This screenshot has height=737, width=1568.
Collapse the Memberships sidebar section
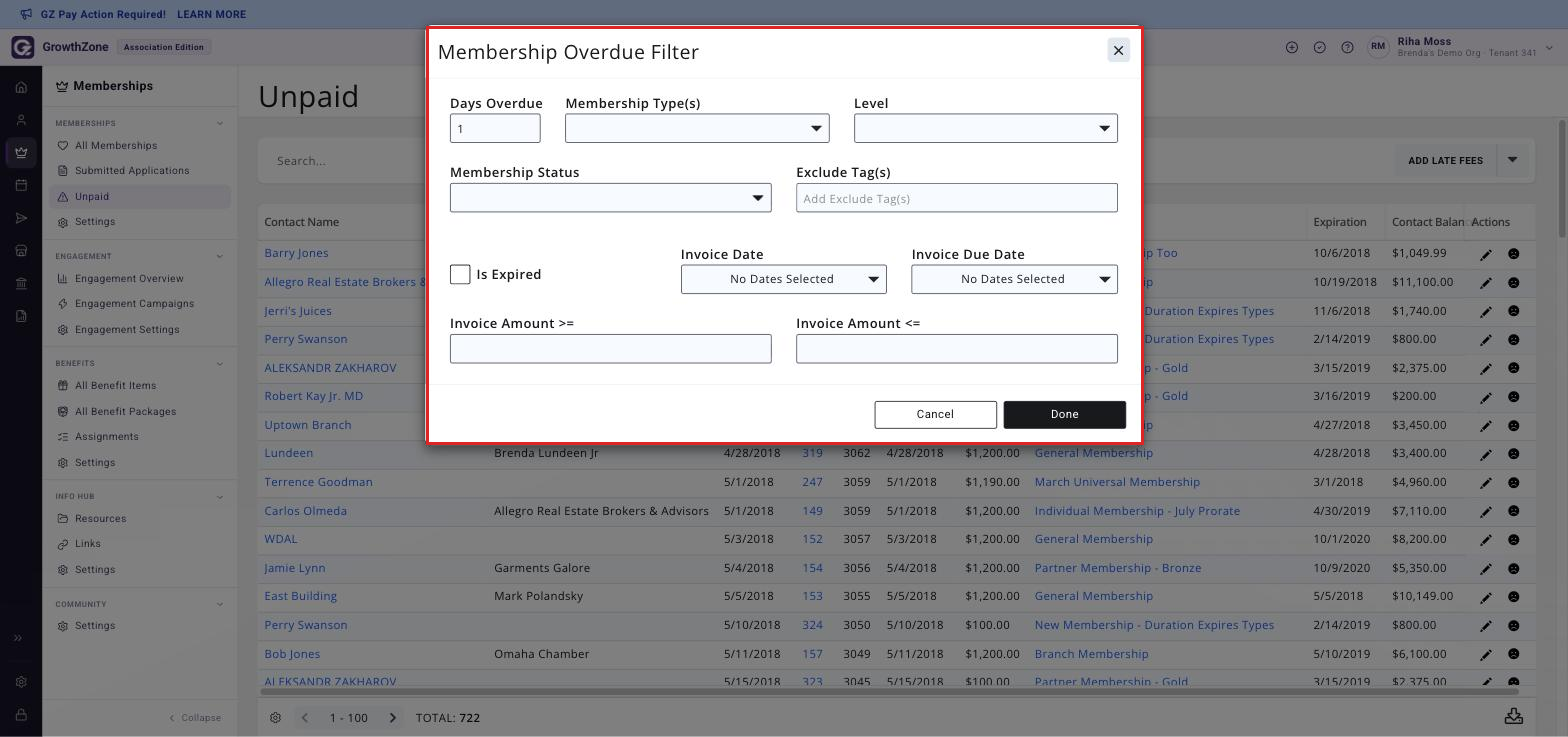pyautogui.click(x=220, y=123)
